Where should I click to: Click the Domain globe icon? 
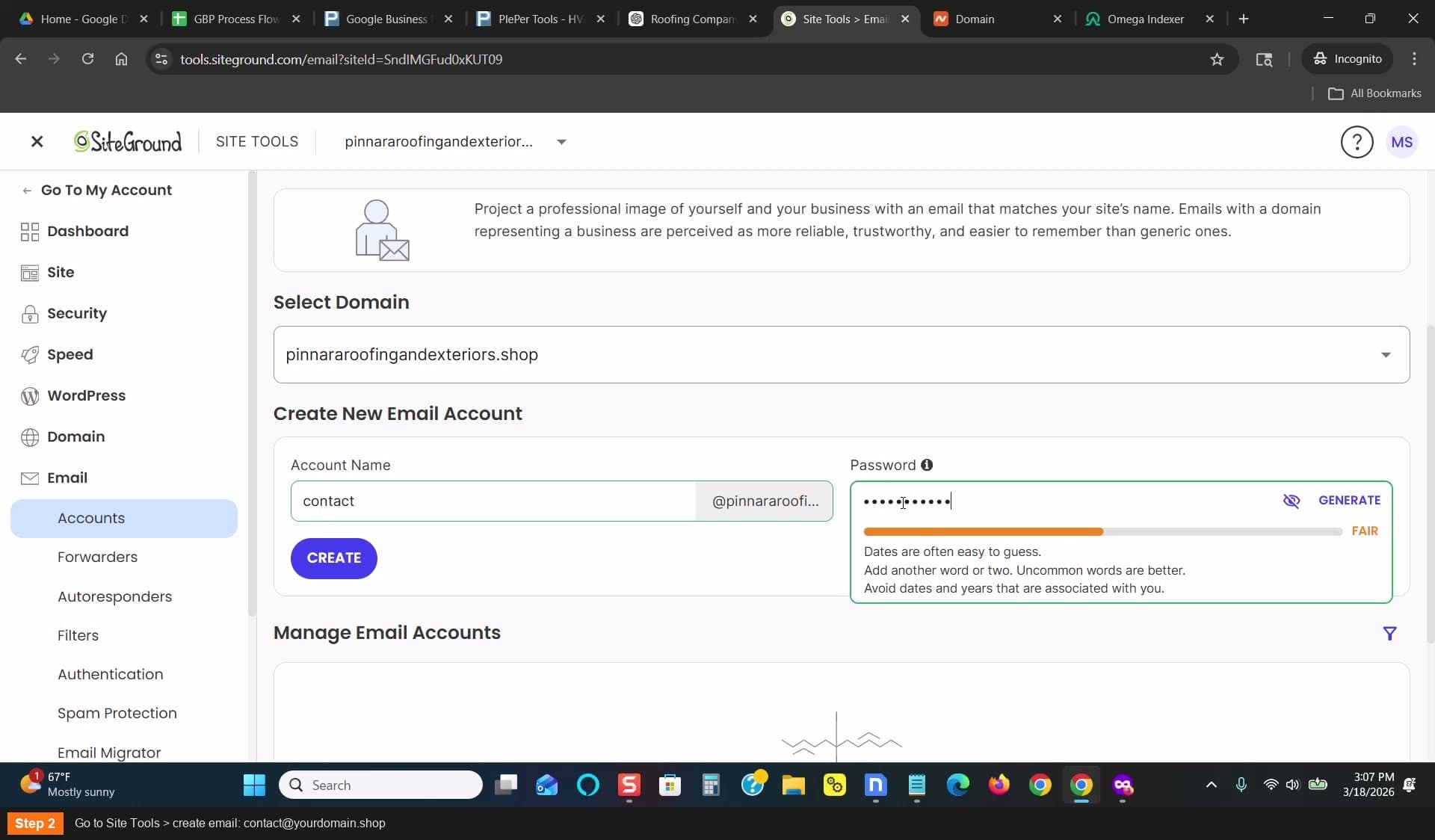[x=30, y=437]
